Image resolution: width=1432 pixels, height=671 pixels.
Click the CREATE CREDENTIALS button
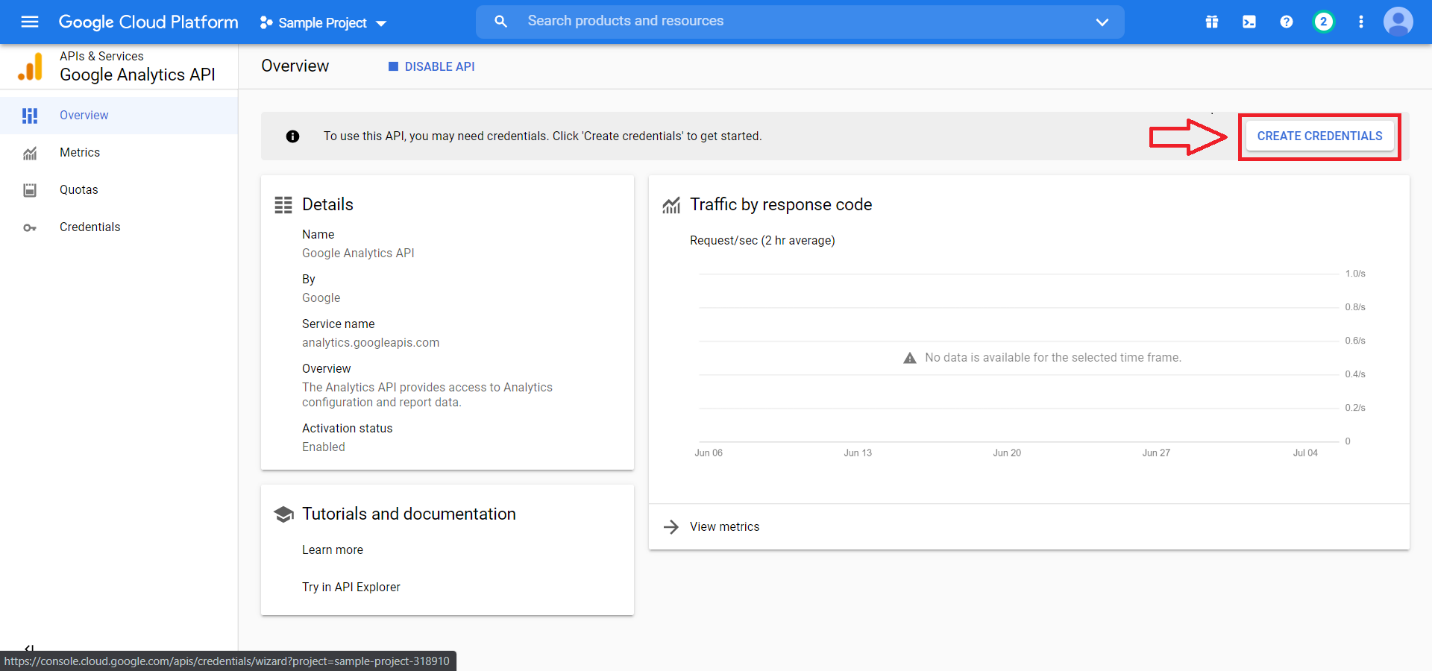[x=1319, y=136]
